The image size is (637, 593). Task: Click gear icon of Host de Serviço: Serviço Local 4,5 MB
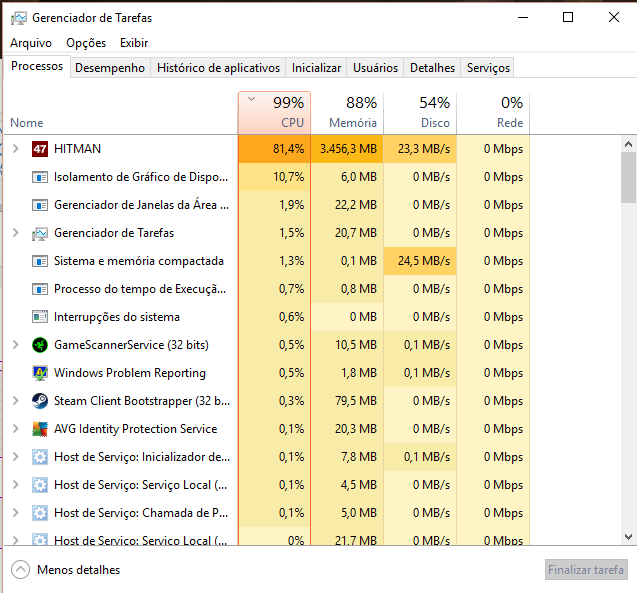[40, 485]
